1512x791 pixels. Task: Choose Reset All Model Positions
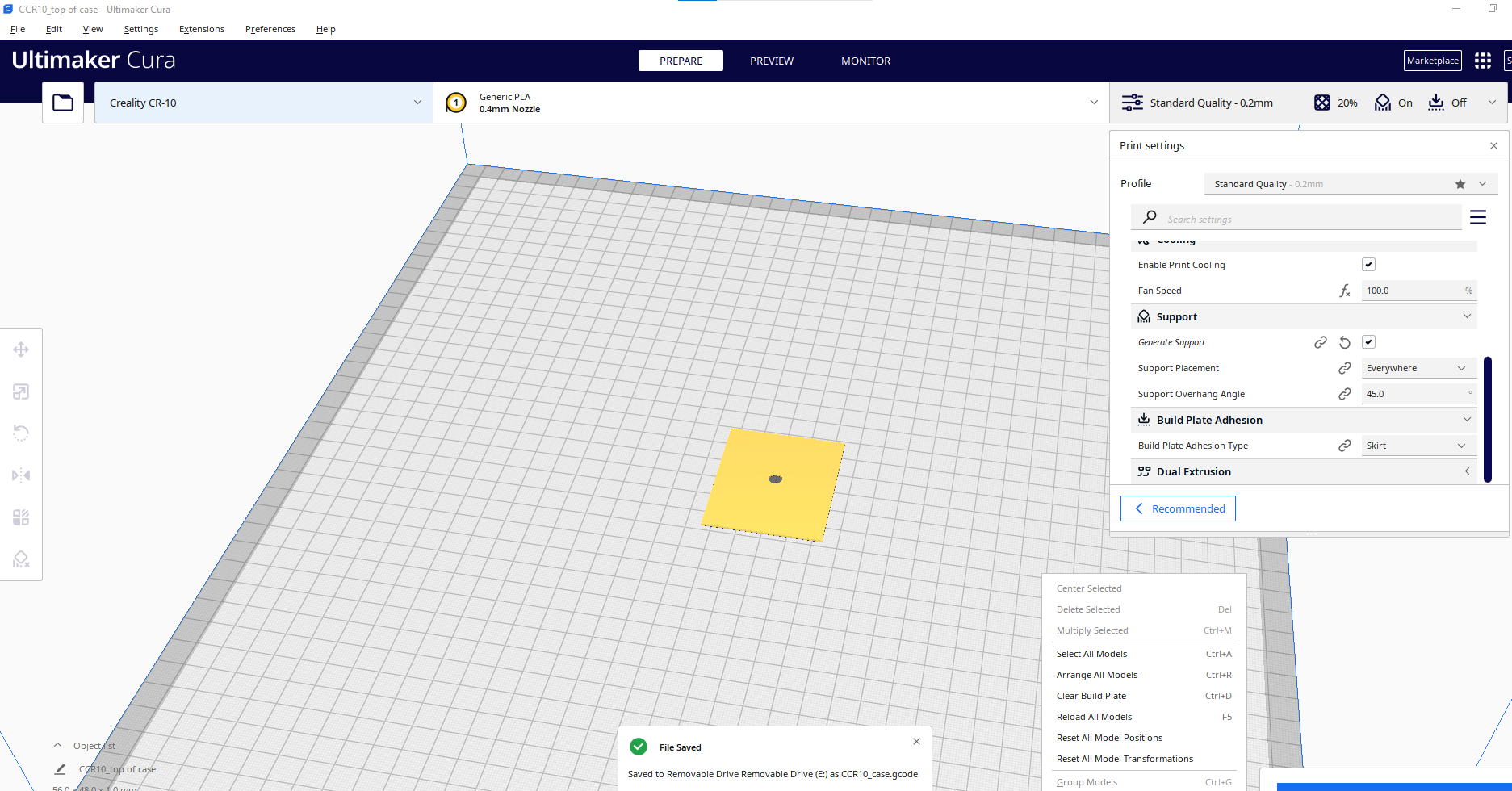click(x=1144, y=738)
